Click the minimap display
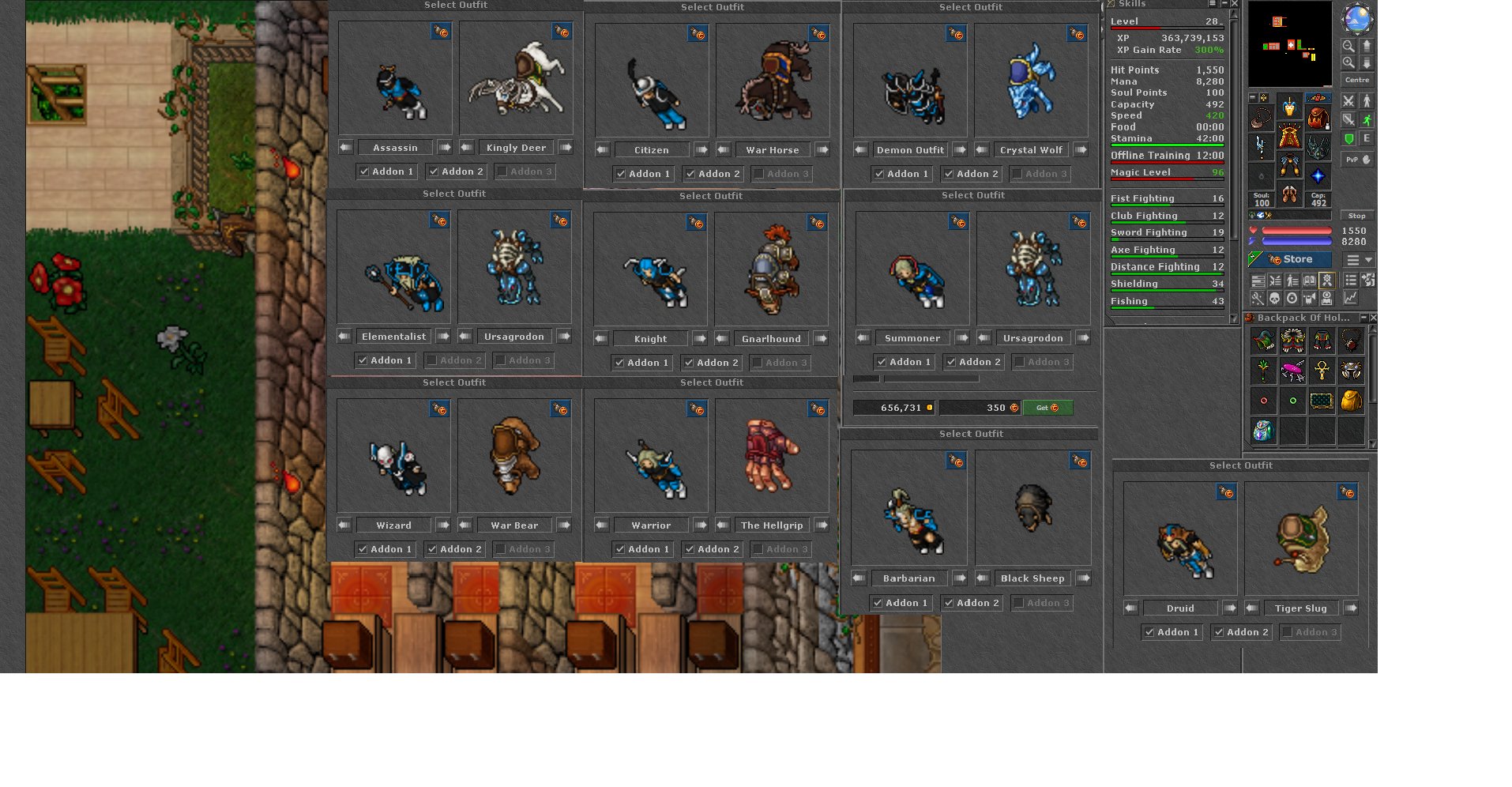 pos(1290,43)
